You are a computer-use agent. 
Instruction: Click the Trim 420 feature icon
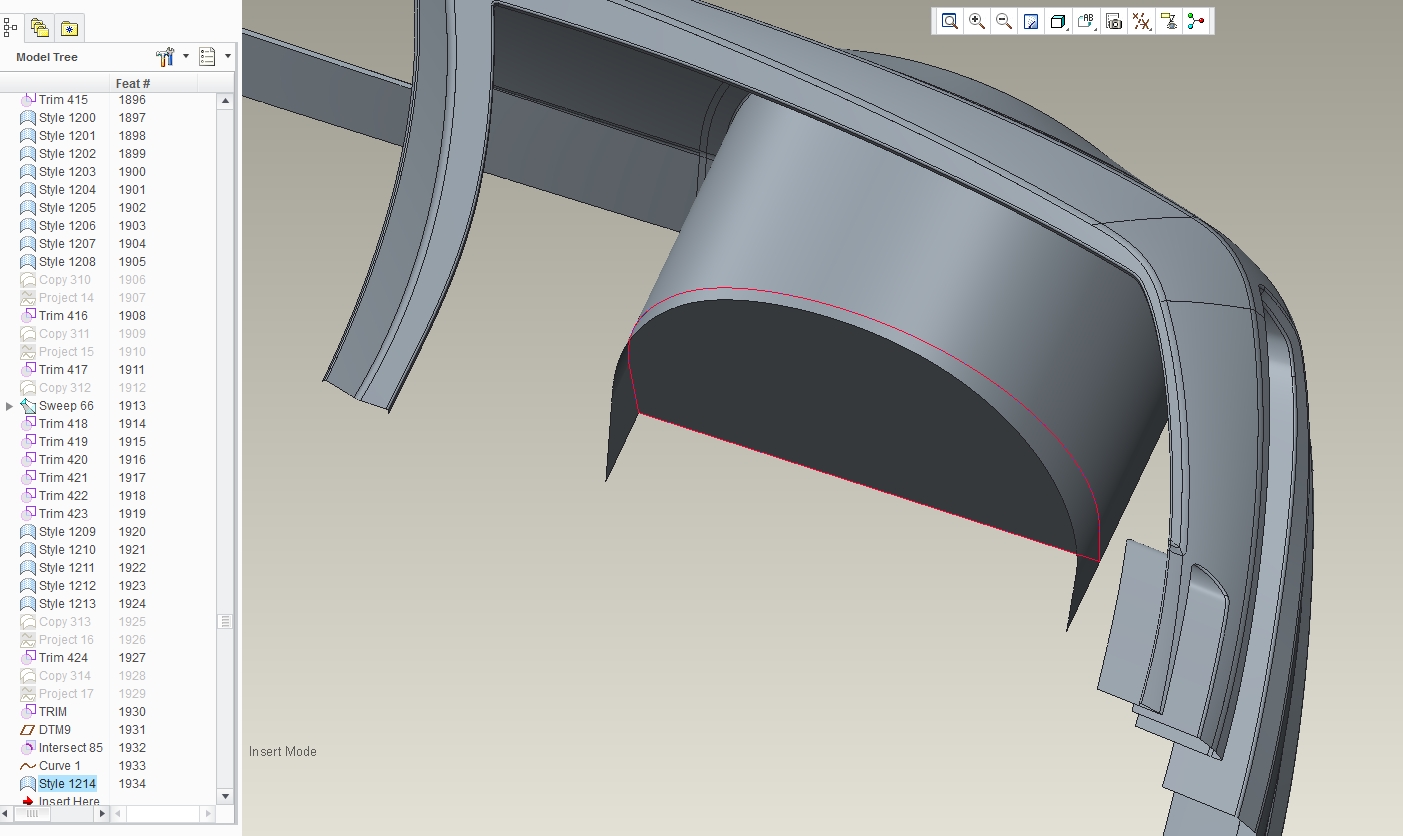click(28, 460)
